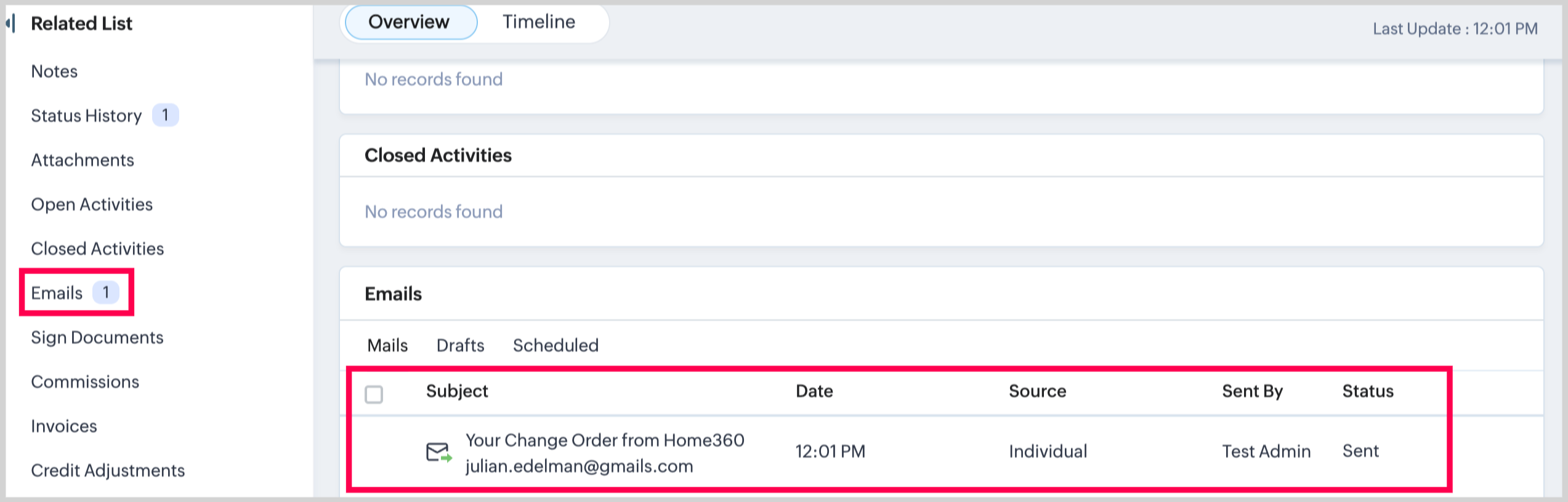Click the sent email envelope icon
The image size is (1568, 502).
438,452
